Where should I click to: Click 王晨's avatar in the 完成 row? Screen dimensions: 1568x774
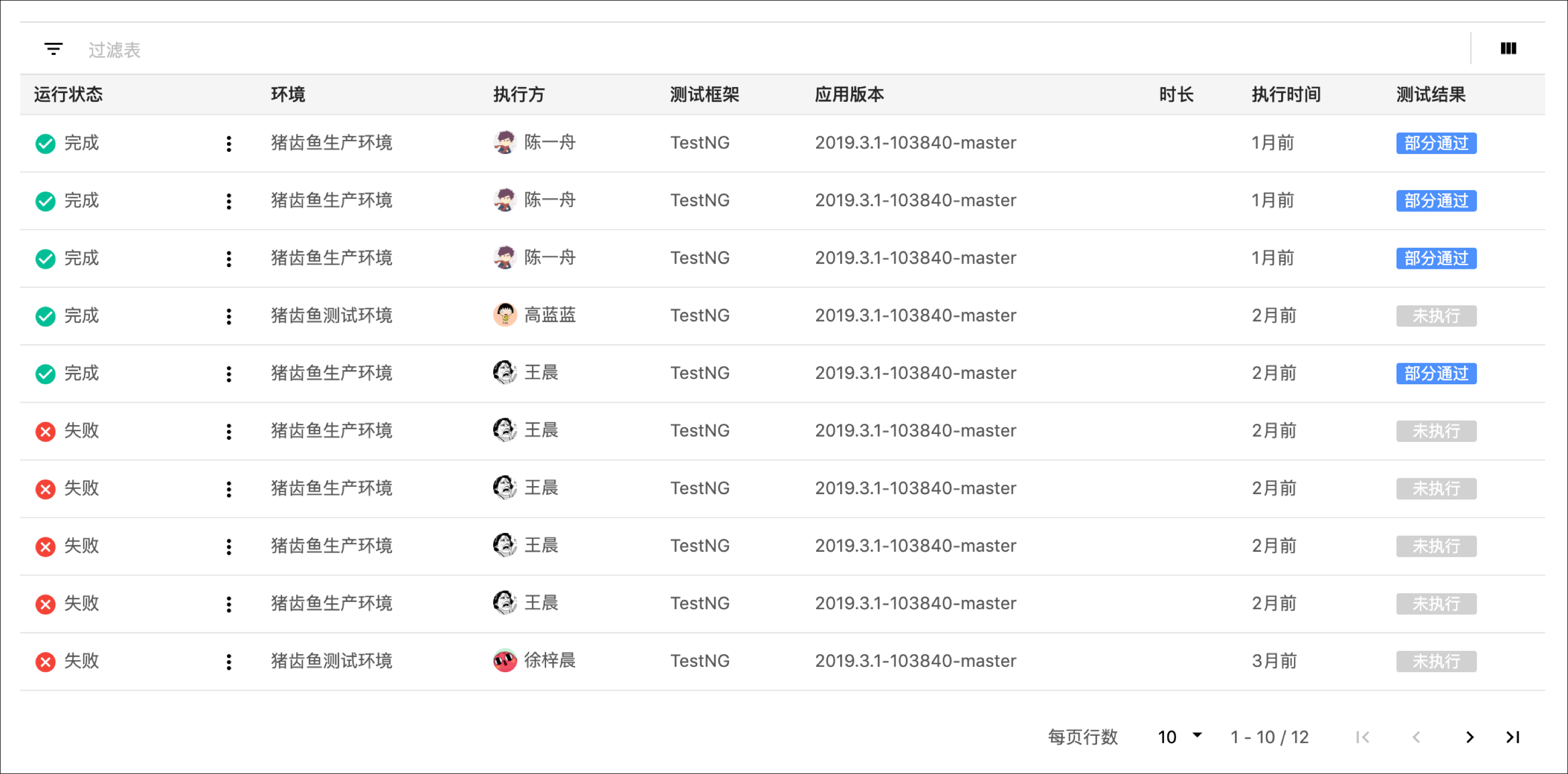pyautogui.click(x=505, y=372)
